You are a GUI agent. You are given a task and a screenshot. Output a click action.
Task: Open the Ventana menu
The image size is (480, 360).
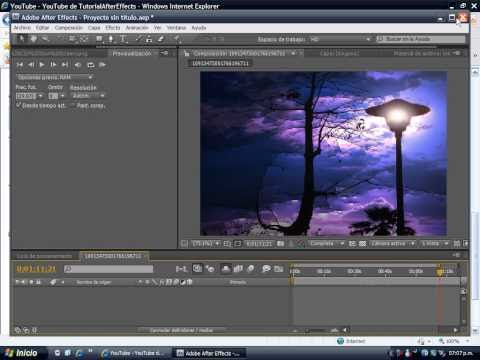pyautogui.click(x=176, y=28)
